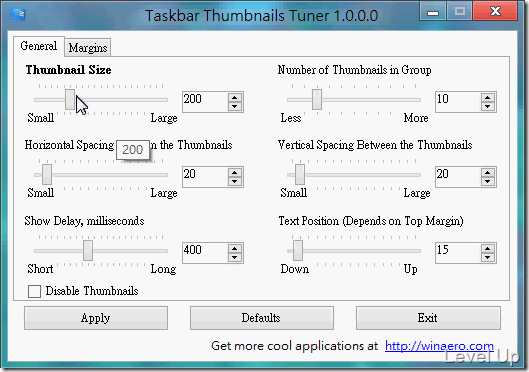The image size is (529, 372).
Task: Click the Text Position label
Action: [x=371, y=221]
